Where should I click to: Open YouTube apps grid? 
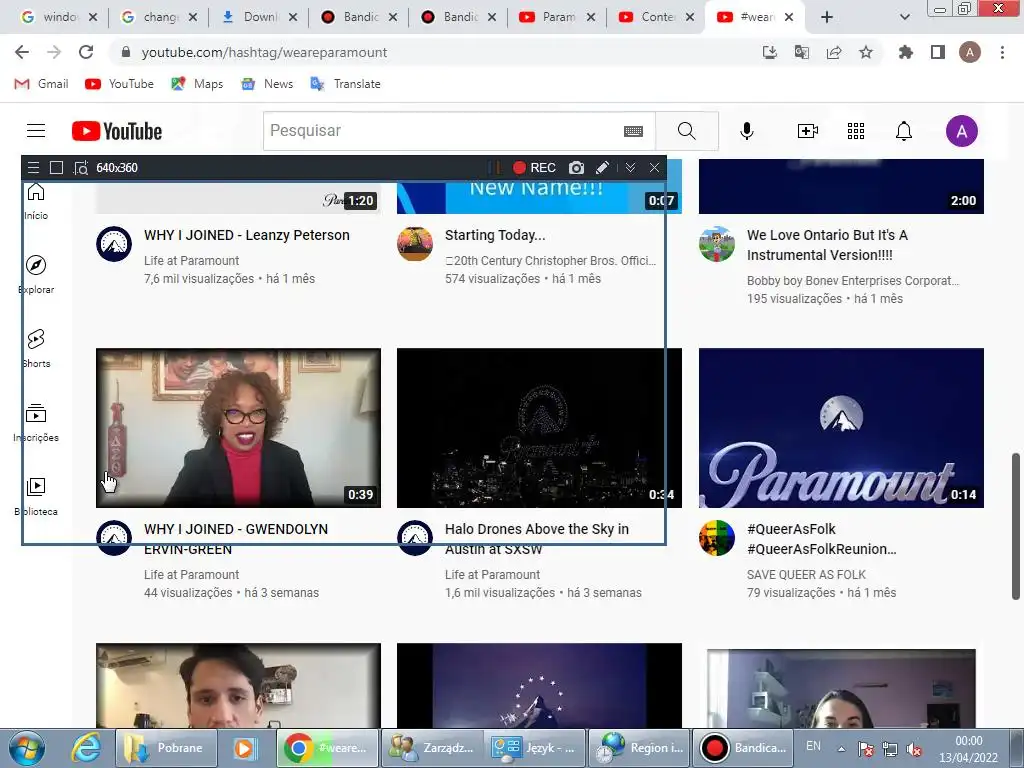(x=856, y=131)
